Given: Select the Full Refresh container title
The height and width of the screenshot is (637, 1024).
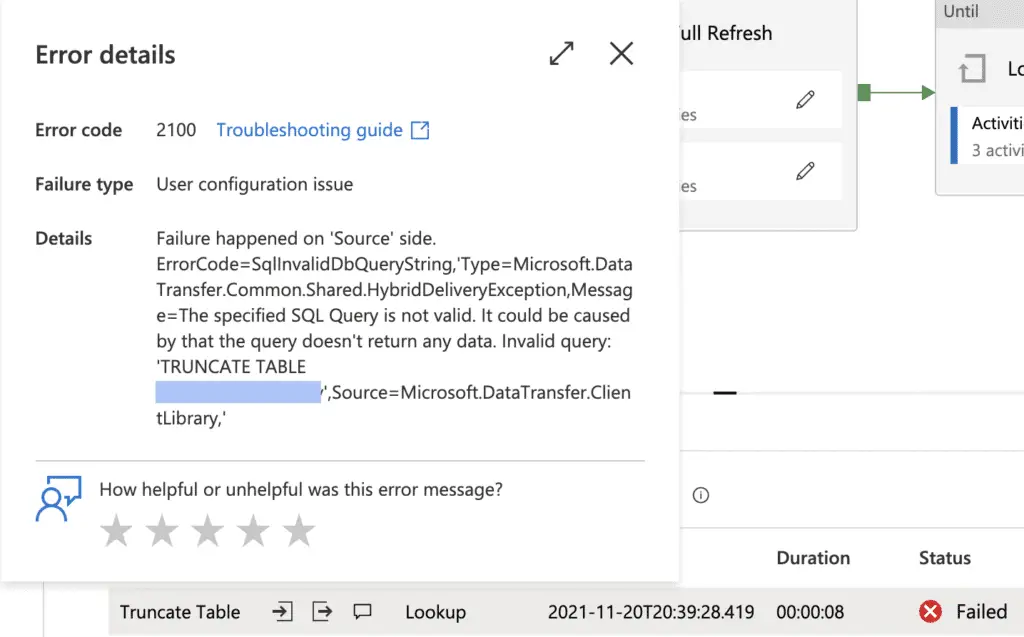Looking at the screenshot, I should tap(725, 33).
